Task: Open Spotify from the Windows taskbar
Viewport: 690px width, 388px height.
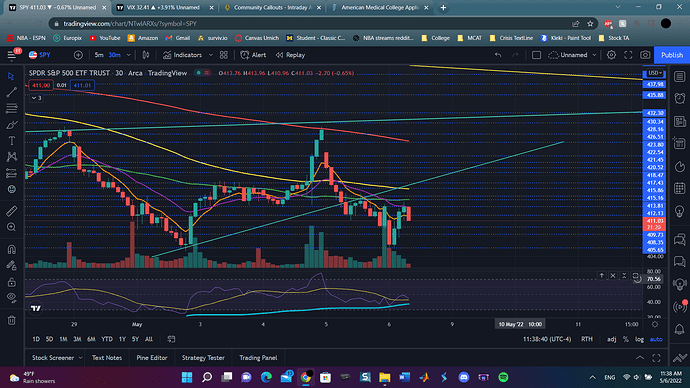Action: (x=503, y=377)
